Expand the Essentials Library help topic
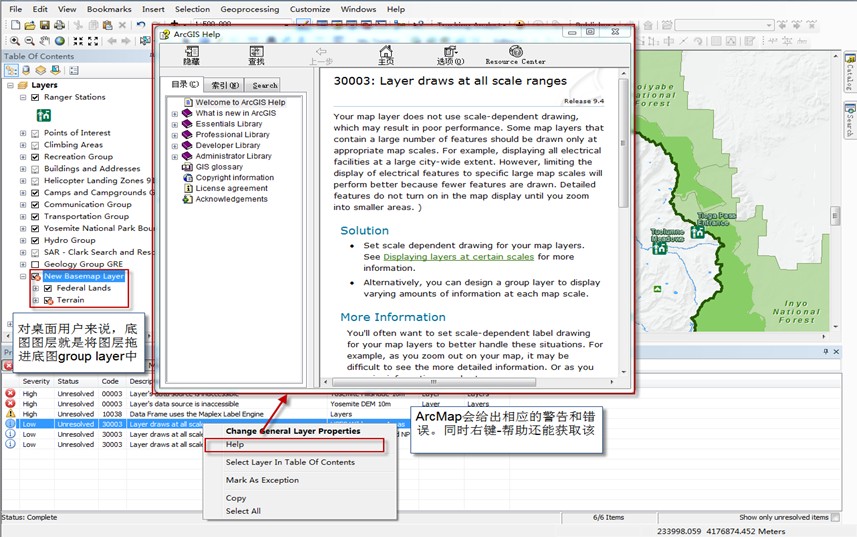Image resolution: width=857 pixels, height=538 pixels. coord(175,124)
